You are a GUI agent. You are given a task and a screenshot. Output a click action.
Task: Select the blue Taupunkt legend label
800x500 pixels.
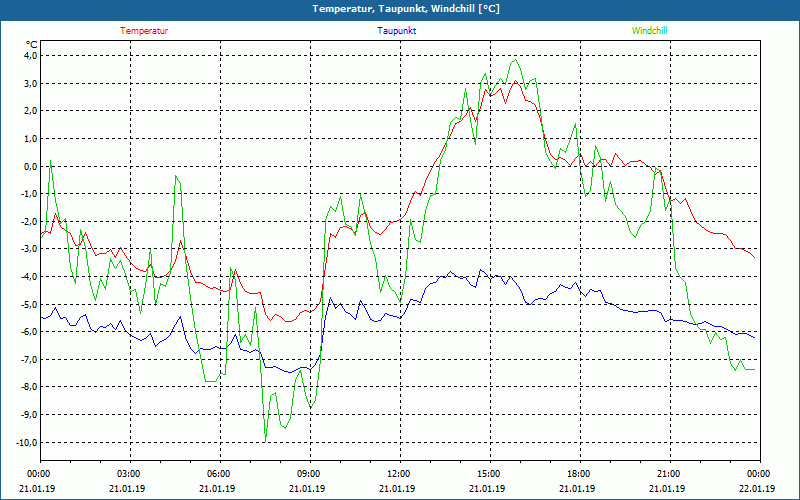click(397, 31)
